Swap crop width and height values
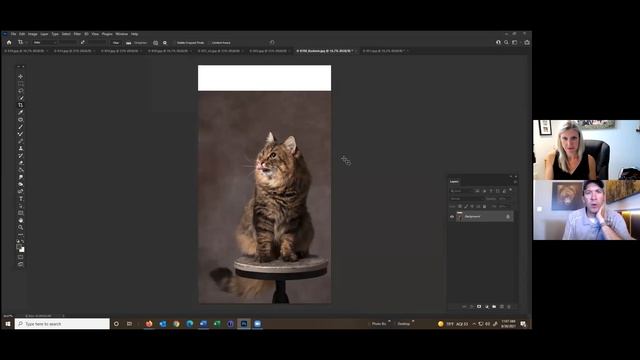Viewport: 640px width, 360px height. pyautogui.click(x=82, y=42)
